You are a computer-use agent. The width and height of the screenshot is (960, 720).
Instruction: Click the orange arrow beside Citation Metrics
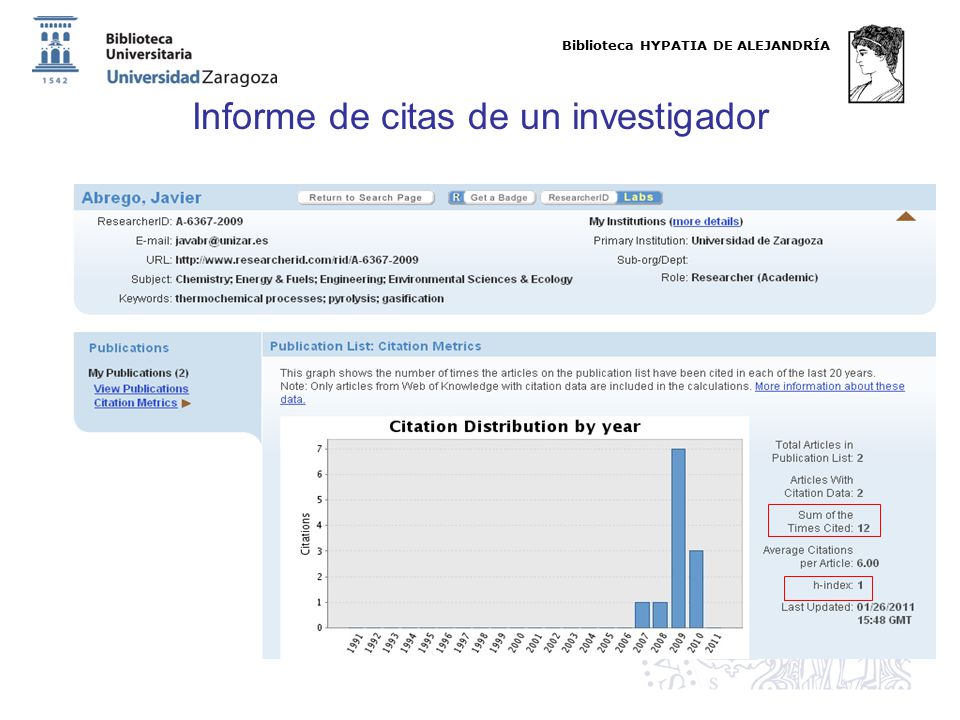click(186, 403)
